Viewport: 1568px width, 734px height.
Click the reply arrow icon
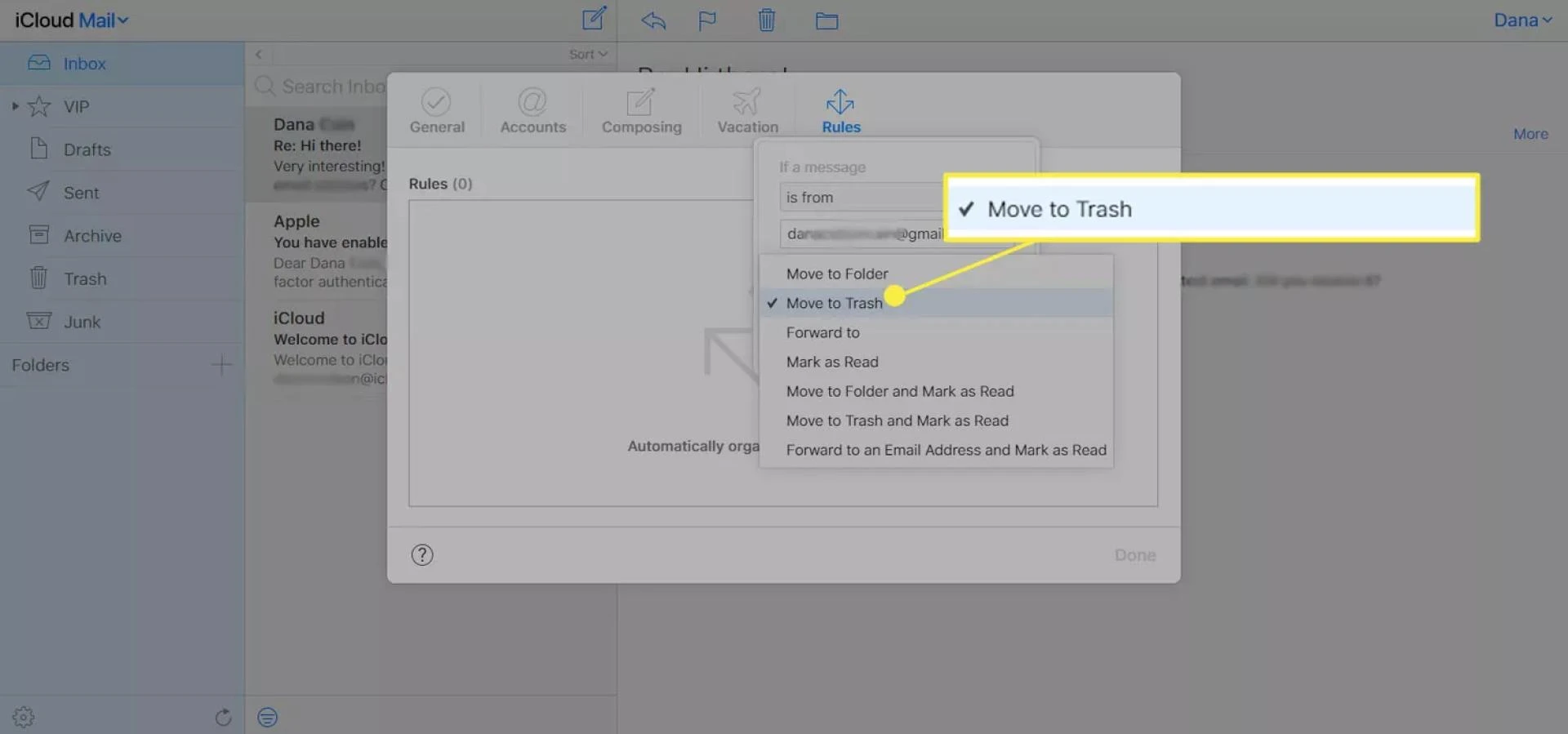pyautogui.click(x=653, y=20)
